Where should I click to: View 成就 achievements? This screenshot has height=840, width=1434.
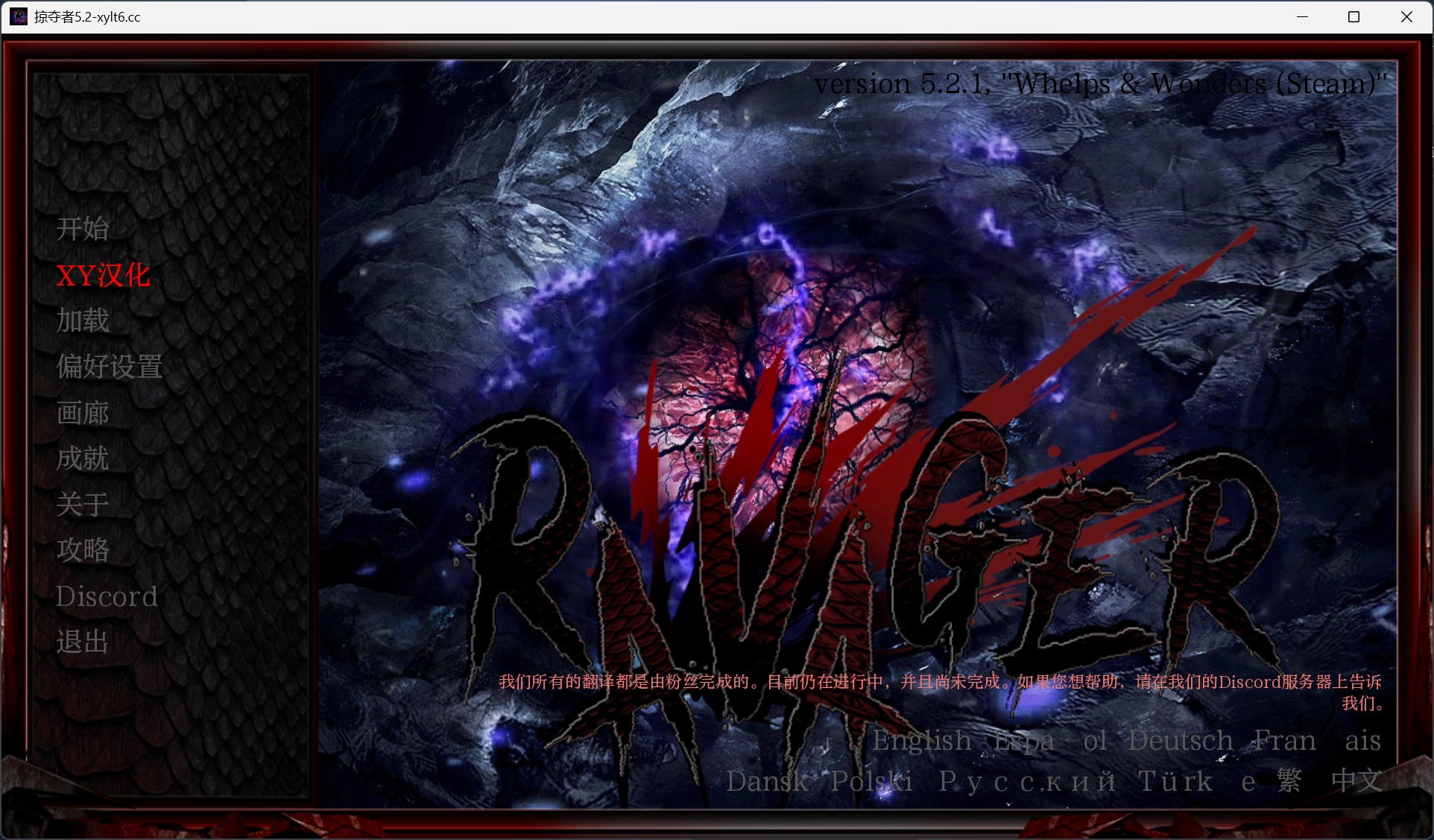tap(83, 458)
